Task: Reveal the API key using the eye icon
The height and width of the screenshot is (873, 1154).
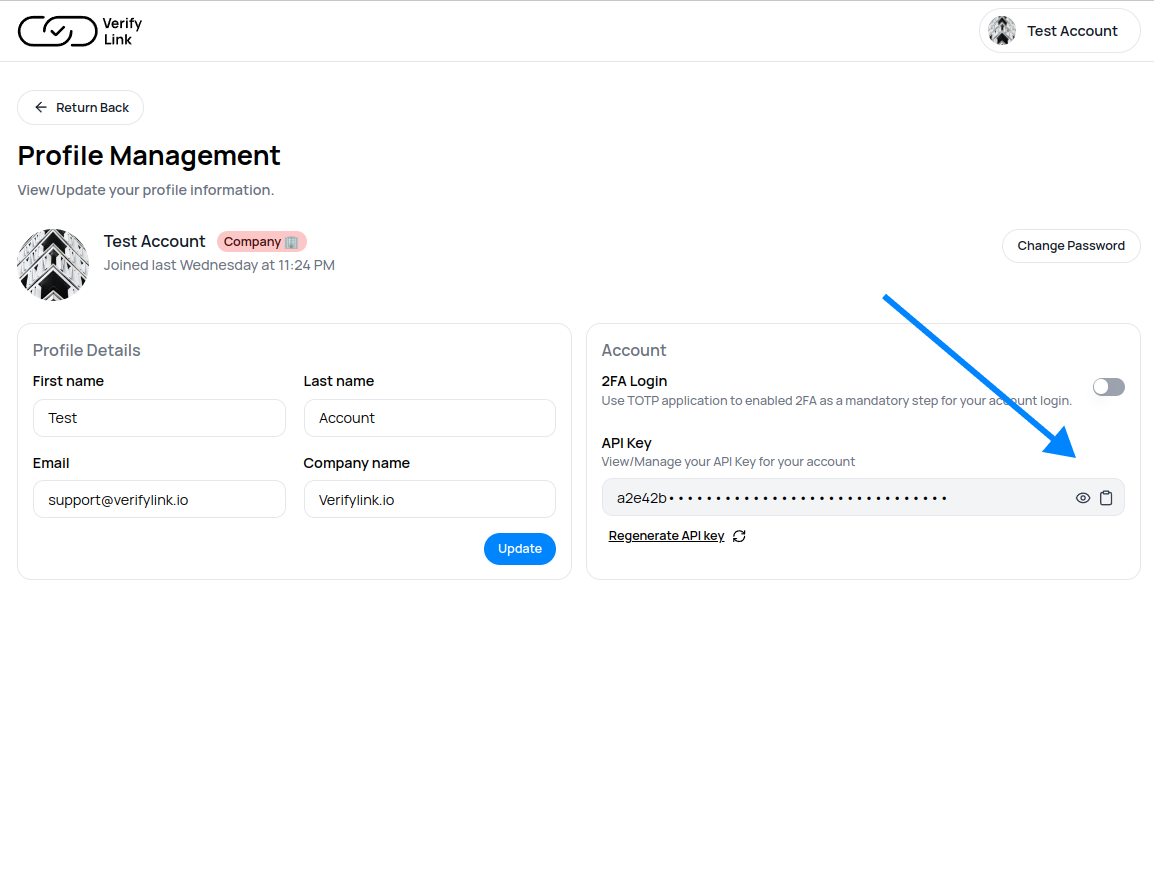Action: click(x=1082, y=498)
